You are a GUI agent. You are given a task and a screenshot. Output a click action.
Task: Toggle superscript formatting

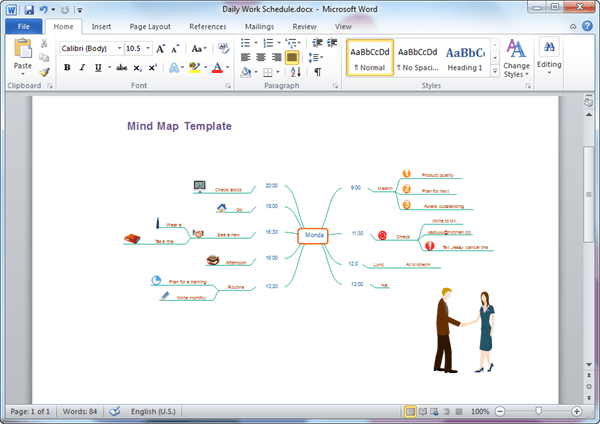(152, 68)
